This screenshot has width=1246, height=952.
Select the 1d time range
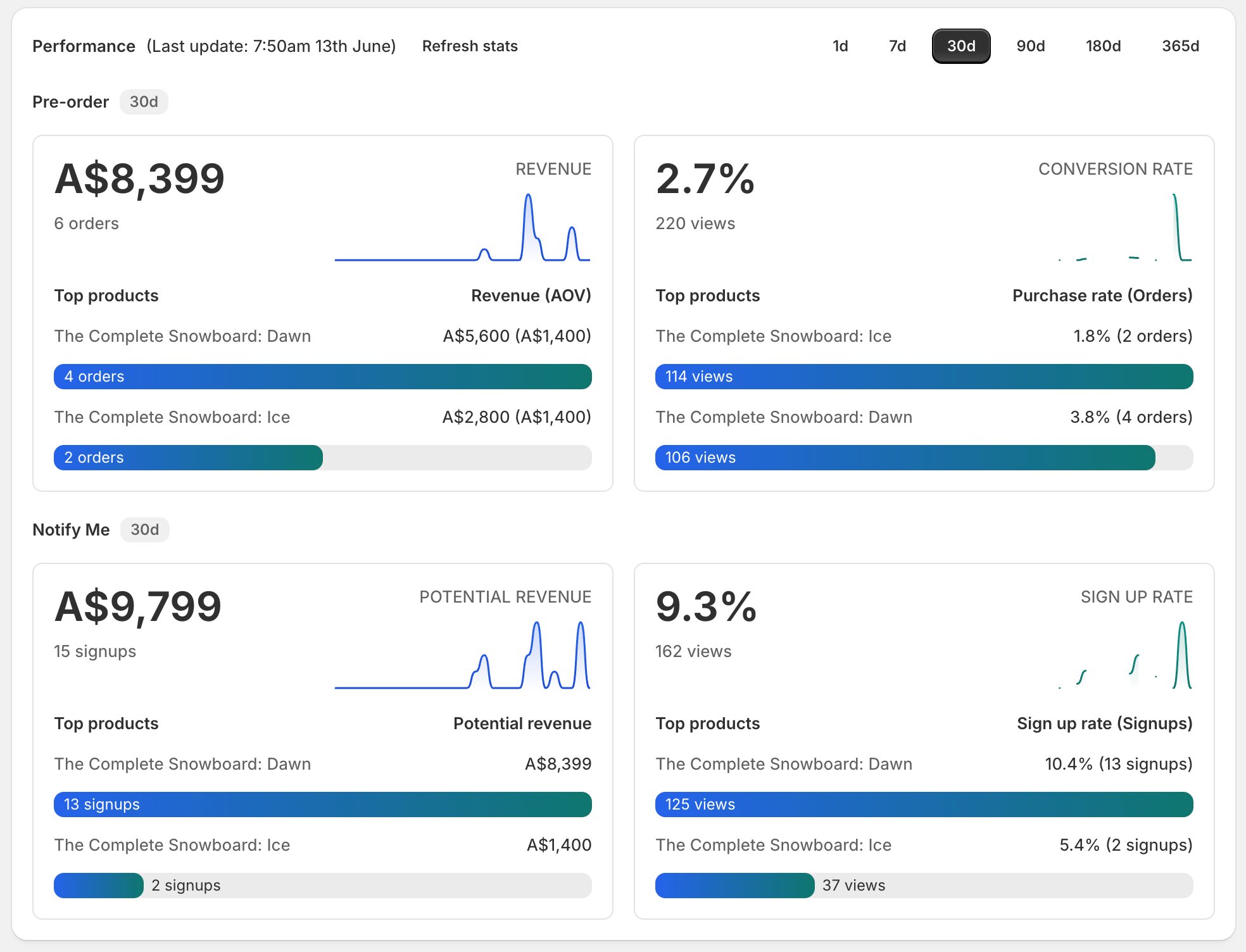(x=840, y=46)
